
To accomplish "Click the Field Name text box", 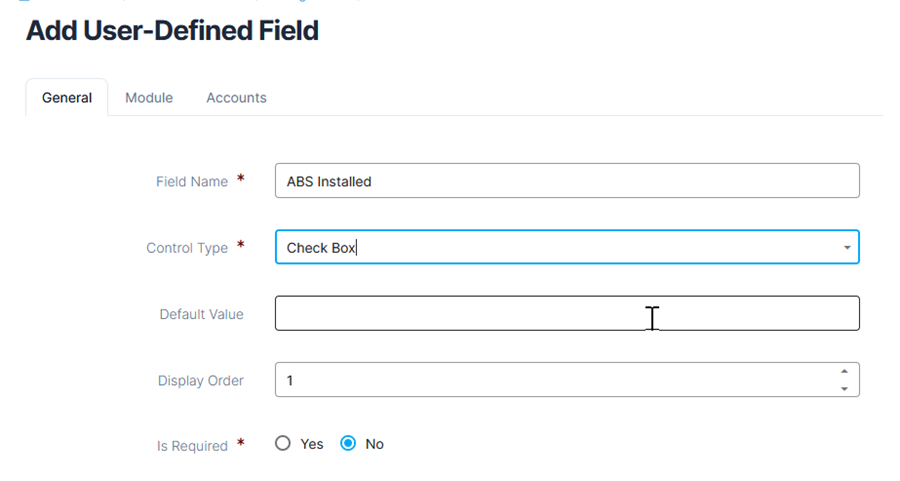I will (x=567, y=181).
